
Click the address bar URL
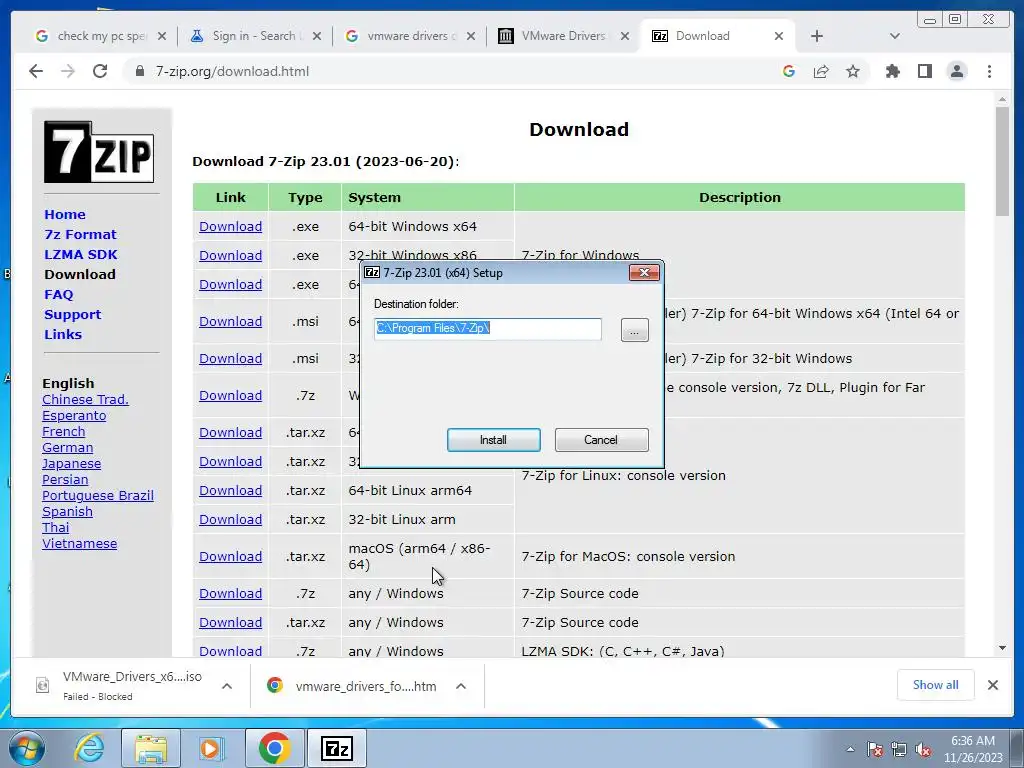coord(232,71)
